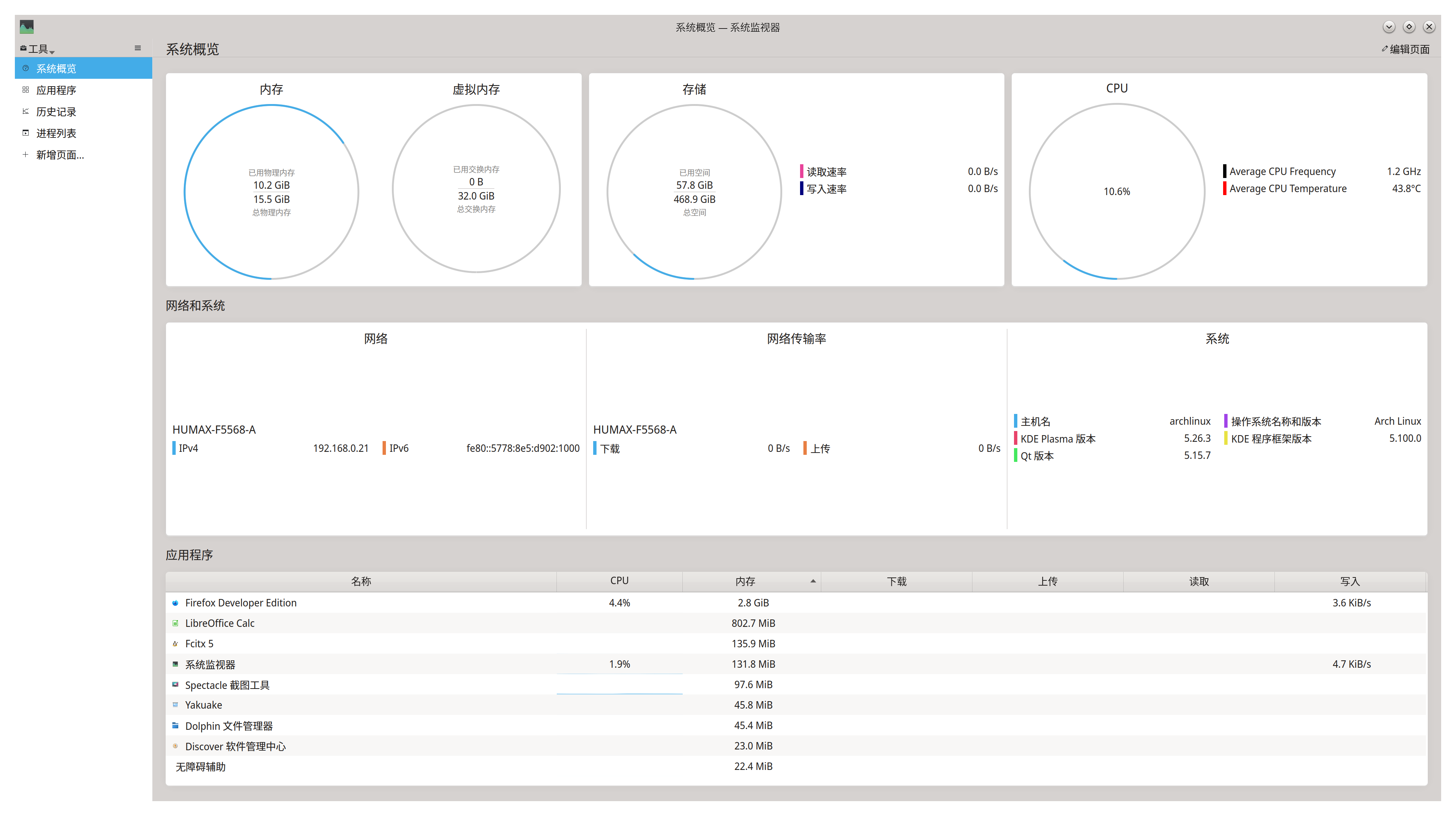Viewport: 1456px width, 816px height.
Task: Click the Fcitx 5 application icon
Action: tap(175, 644)
